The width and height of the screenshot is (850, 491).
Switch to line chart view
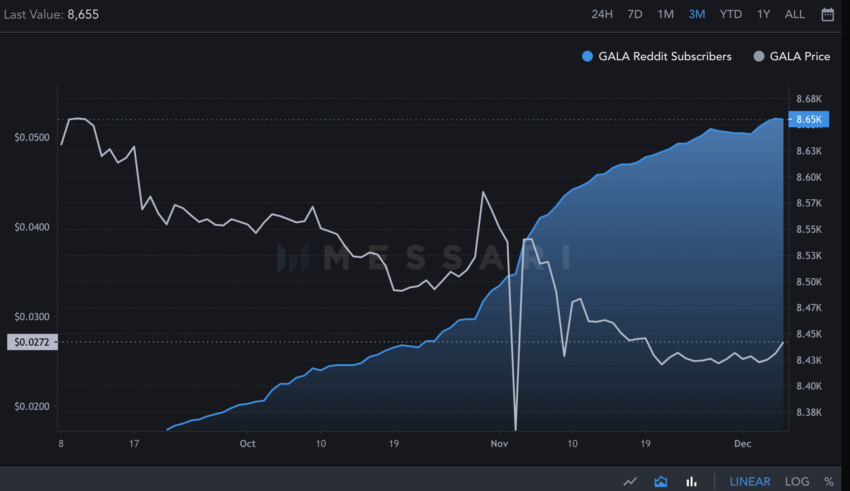(630, 481)
